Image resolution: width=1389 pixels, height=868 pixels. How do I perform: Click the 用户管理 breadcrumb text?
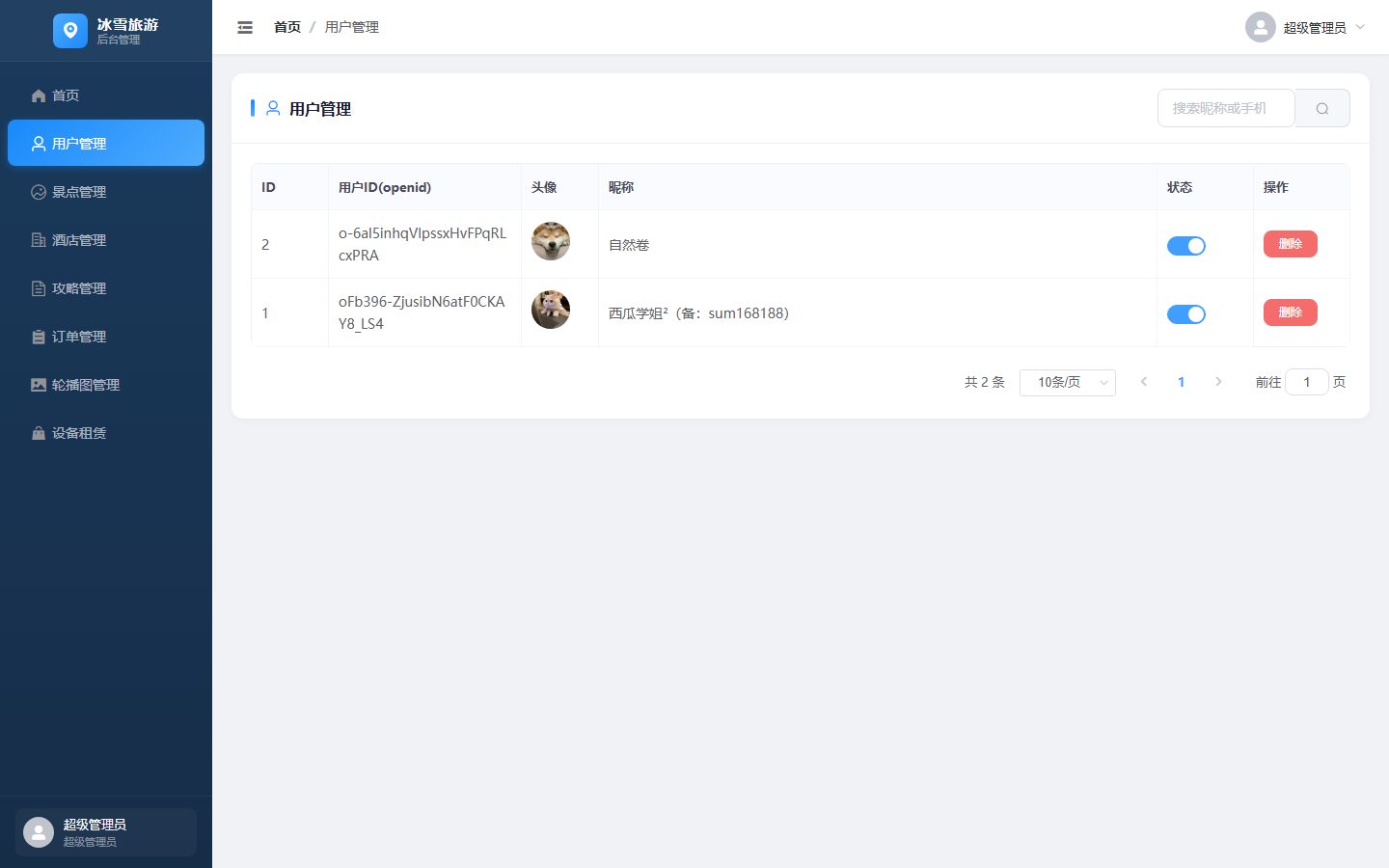pos(352,27)
